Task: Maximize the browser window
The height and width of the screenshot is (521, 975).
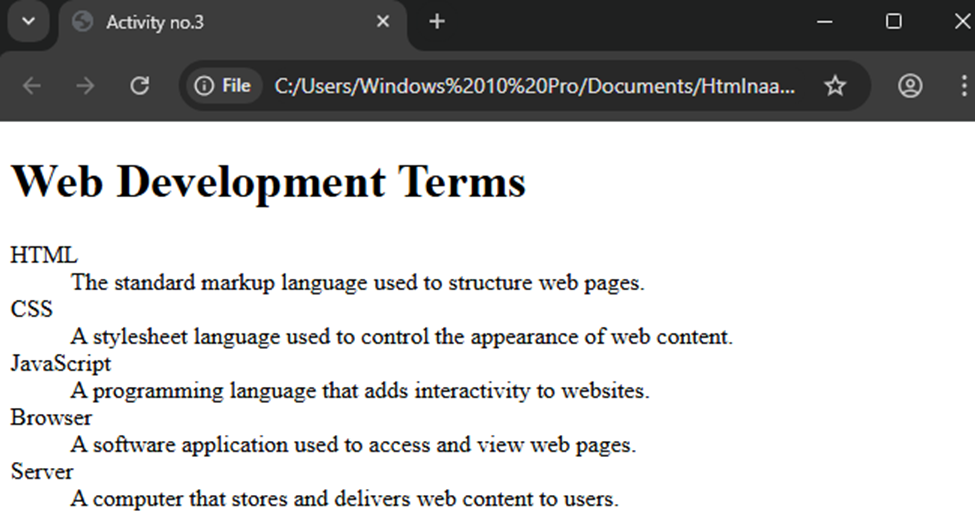Action: [894, 22]
